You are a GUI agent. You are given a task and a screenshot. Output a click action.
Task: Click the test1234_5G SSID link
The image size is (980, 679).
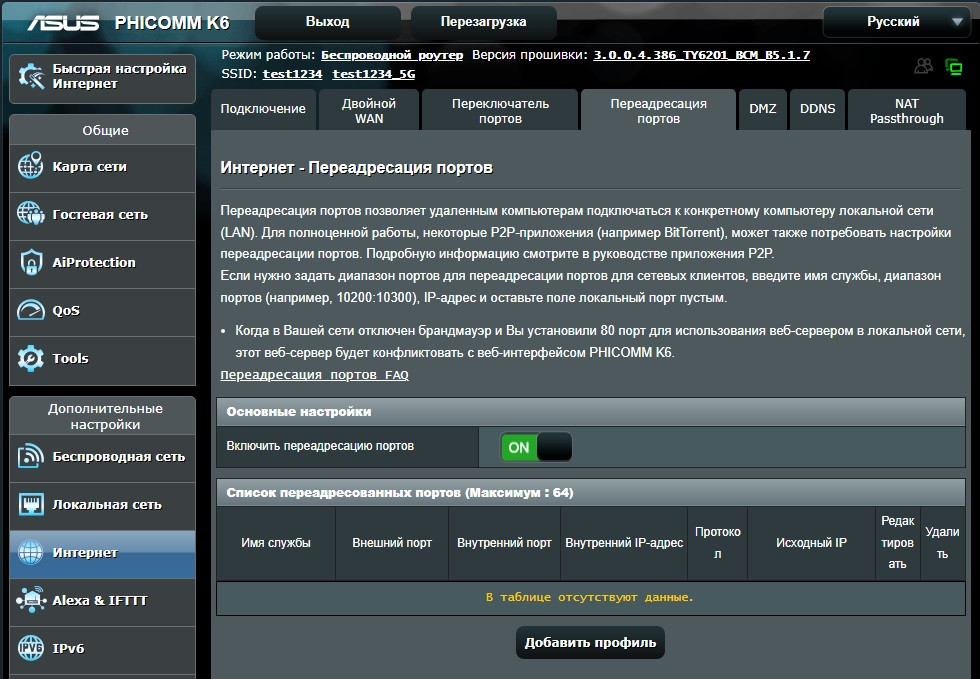(x=373, y=74)
